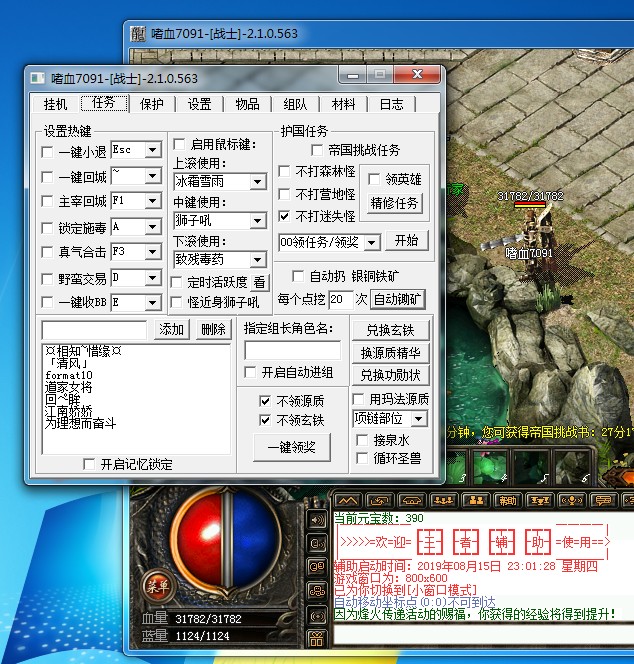The image size is (634, 664).
Task: Click the 自动锄矿 button
Action: coord(398,299)
